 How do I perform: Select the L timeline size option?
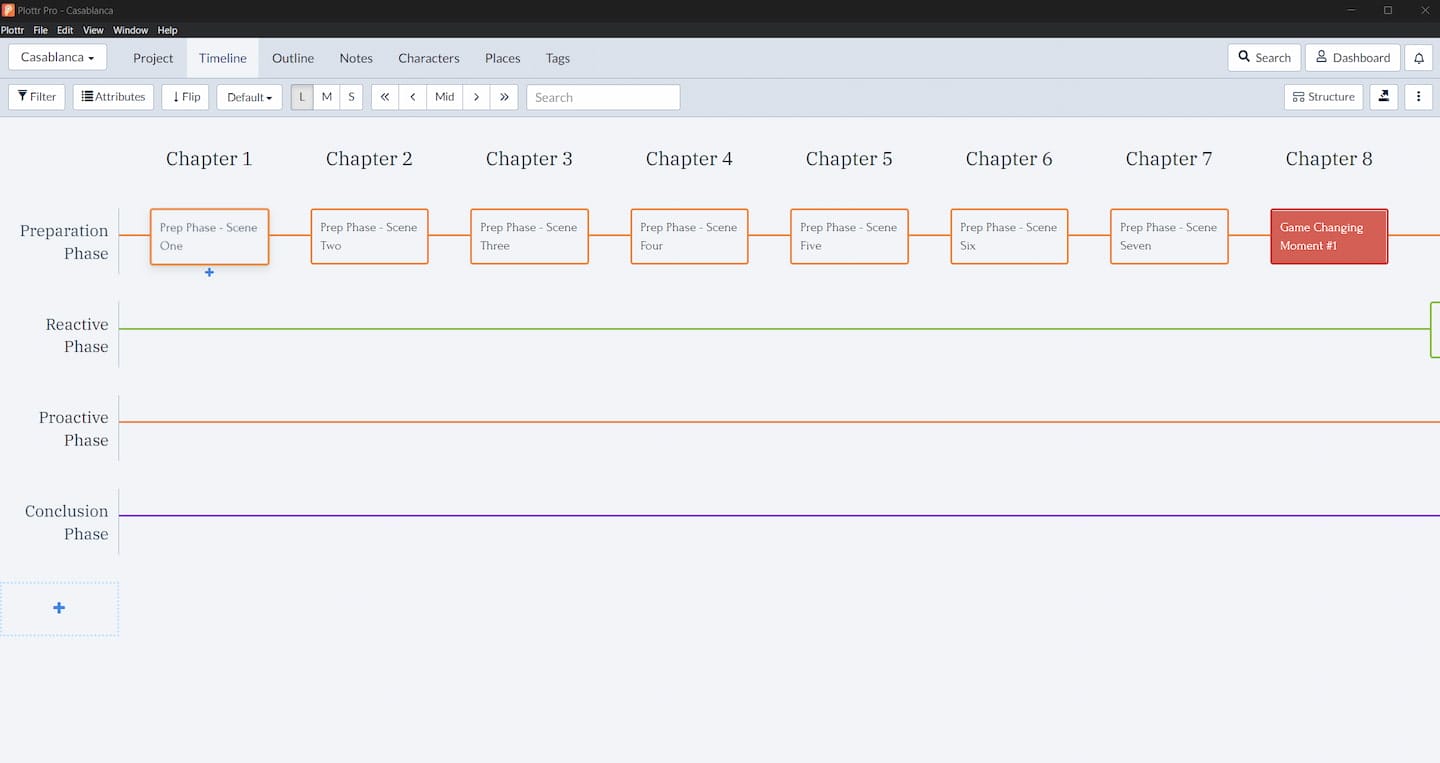pyautogui.click(x=301, y=96)
